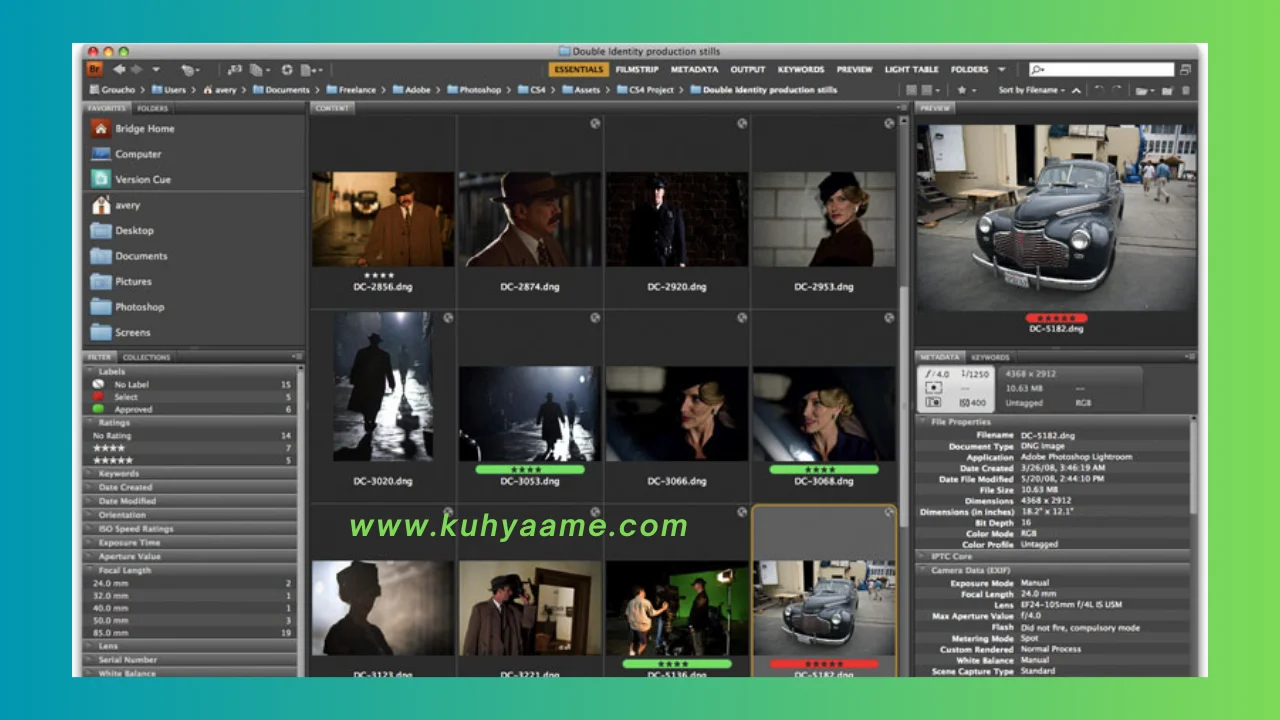1280x720 pixels.
Task: Click the trash delete icon
Action: [x=1186, y=91]
